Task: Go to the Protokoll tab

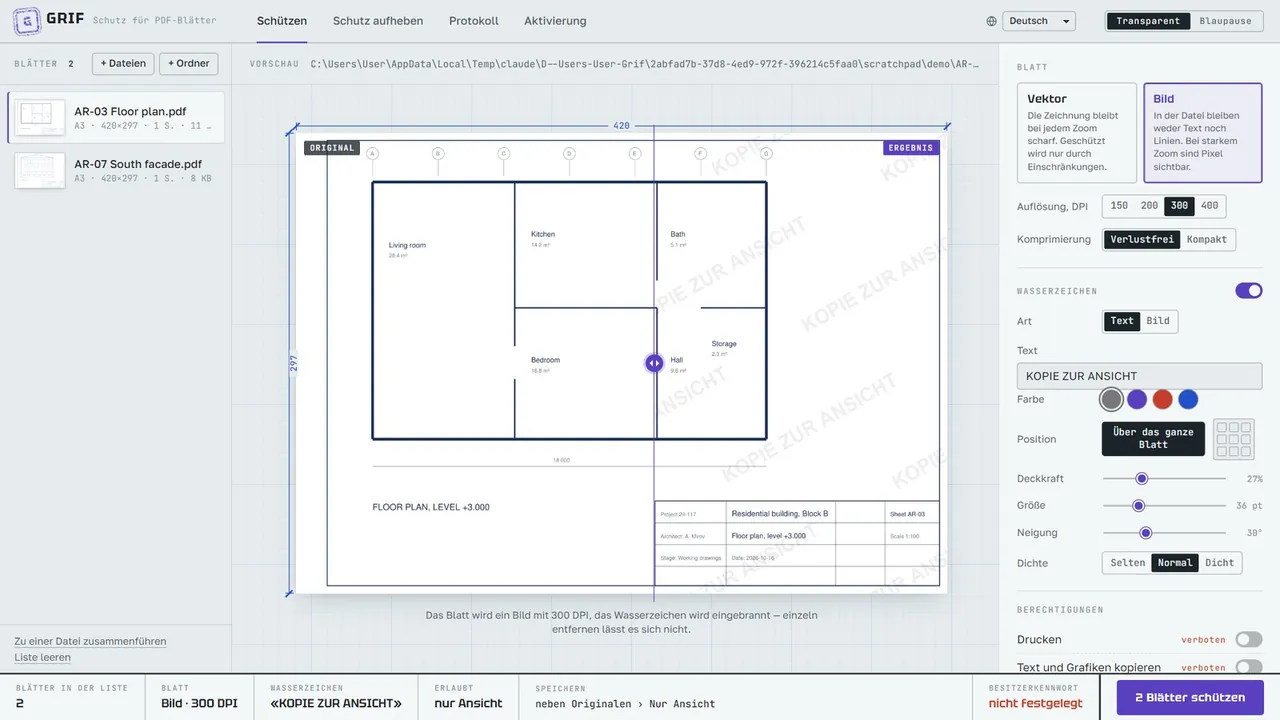Action: tap(474, 21)
